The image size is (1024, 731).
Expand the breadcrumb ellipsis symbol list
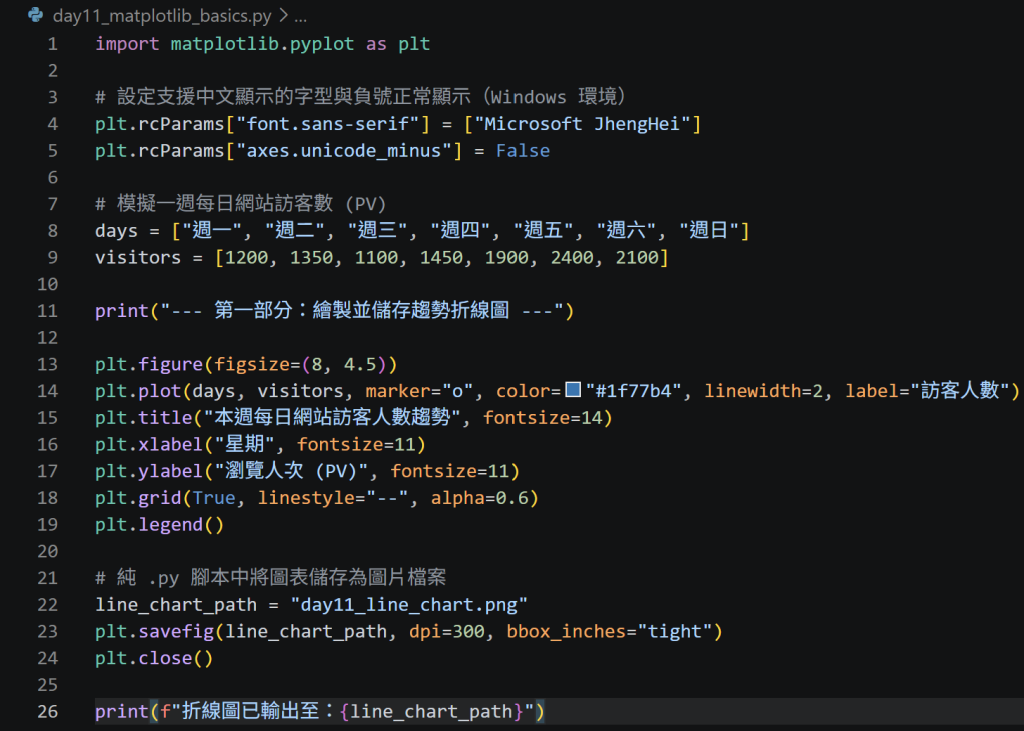300,17
